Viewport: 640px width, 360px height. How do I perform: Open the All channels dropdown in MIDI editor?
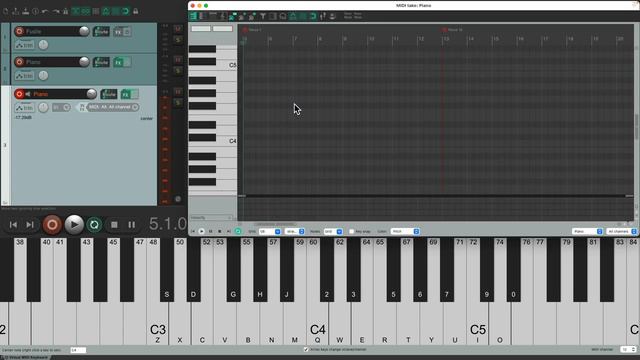pos(621,231)
